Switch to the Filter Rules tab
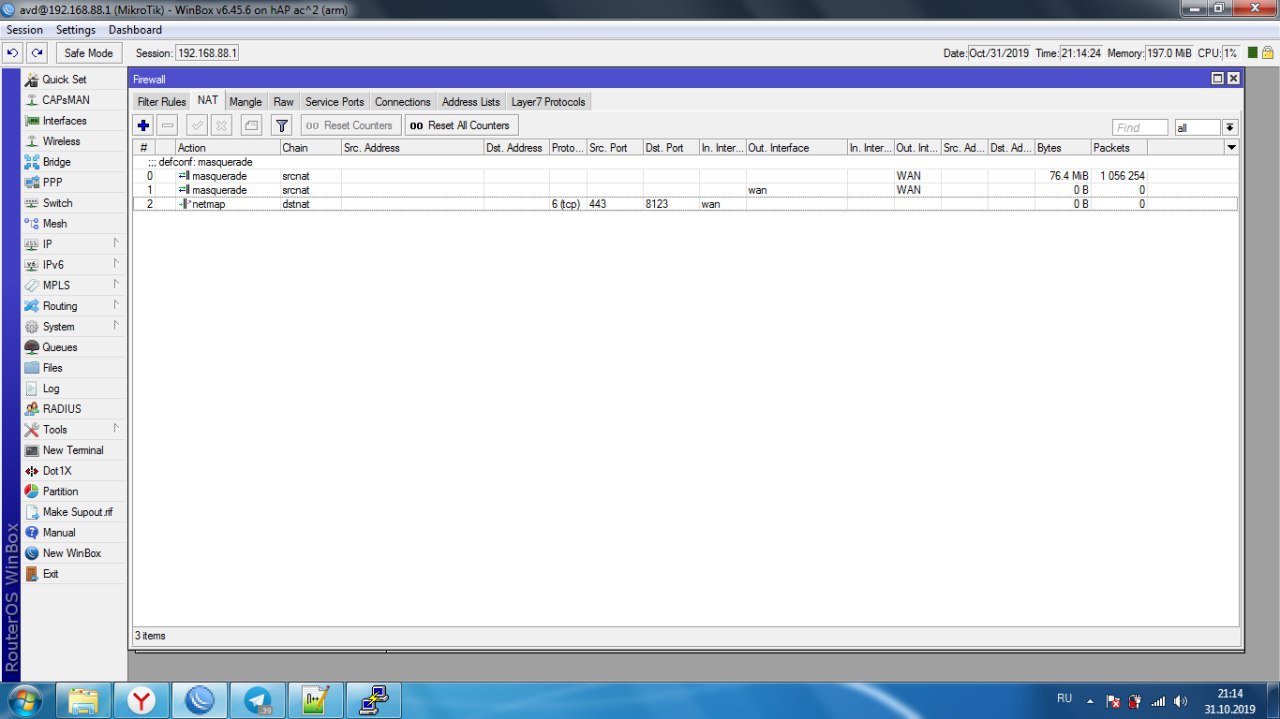The height and width of the screenshot is (719, 1280). [161, 102]
